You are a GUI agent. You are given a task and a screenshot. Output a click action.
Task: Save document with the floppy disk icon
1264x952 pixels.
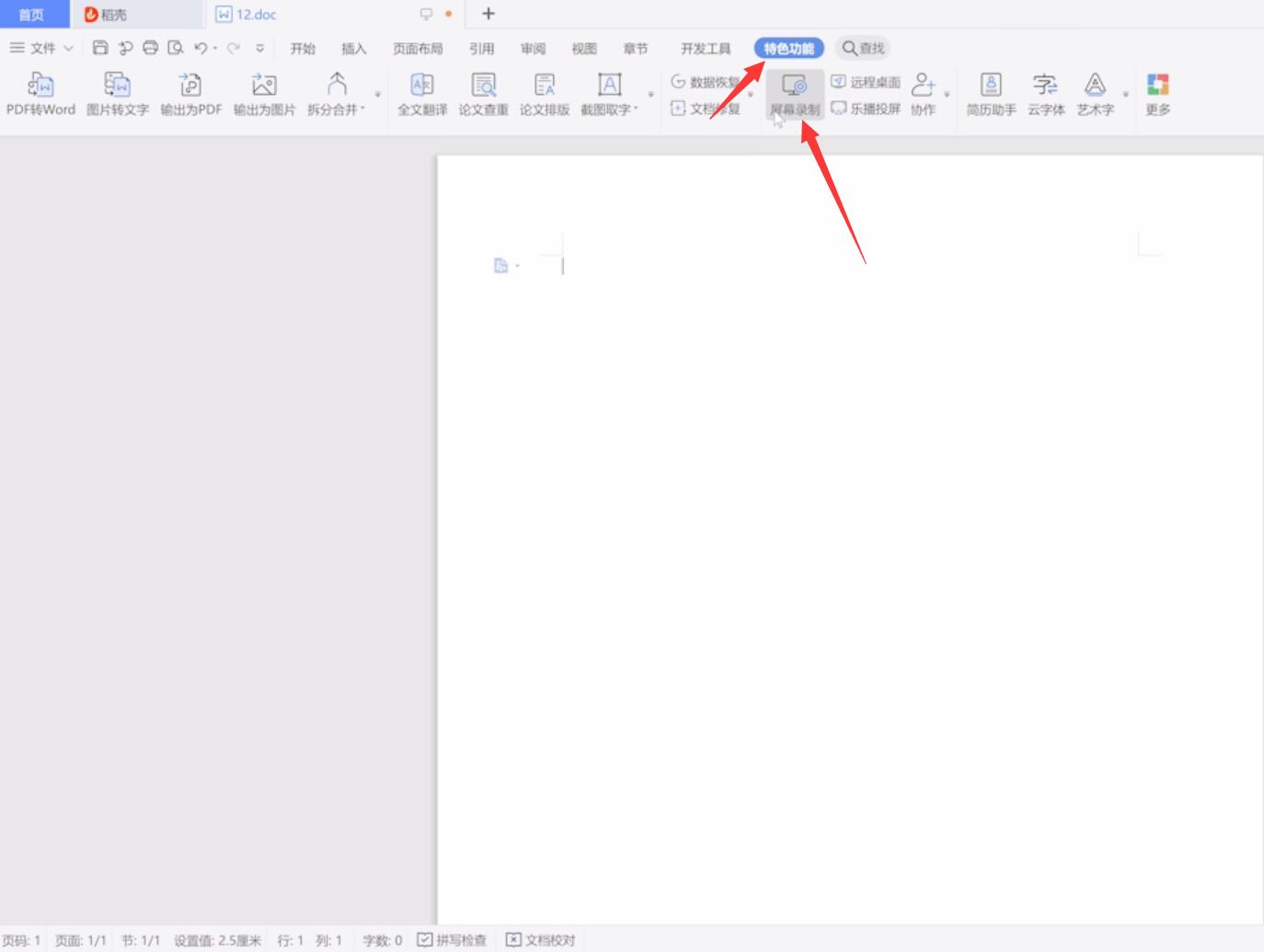tap(101, 48)
